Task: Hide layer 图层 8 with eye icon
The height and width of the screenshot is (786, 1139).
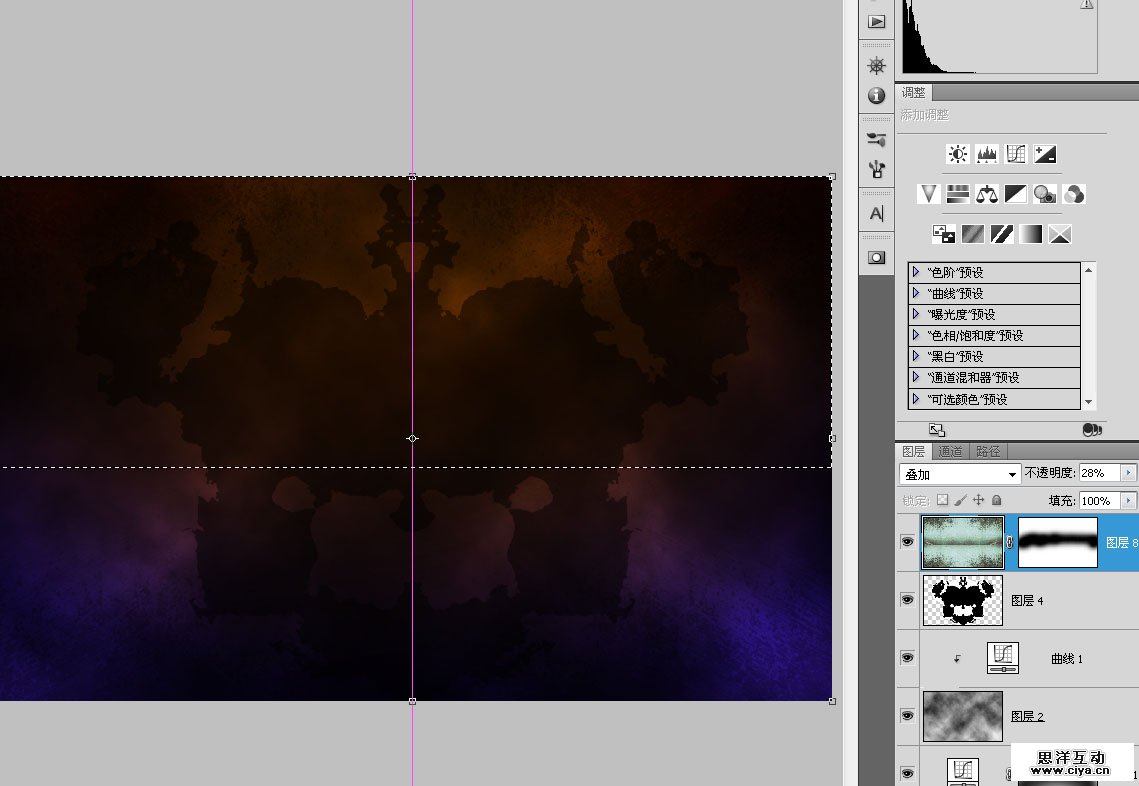Action: [907, 542]
